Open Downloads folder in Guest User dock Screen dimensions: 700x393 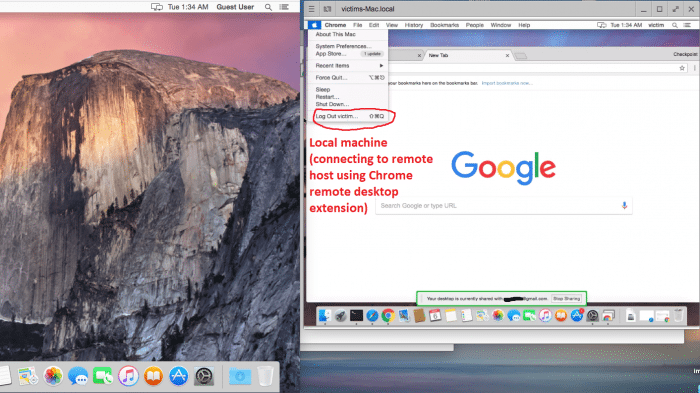click(240, 376)
